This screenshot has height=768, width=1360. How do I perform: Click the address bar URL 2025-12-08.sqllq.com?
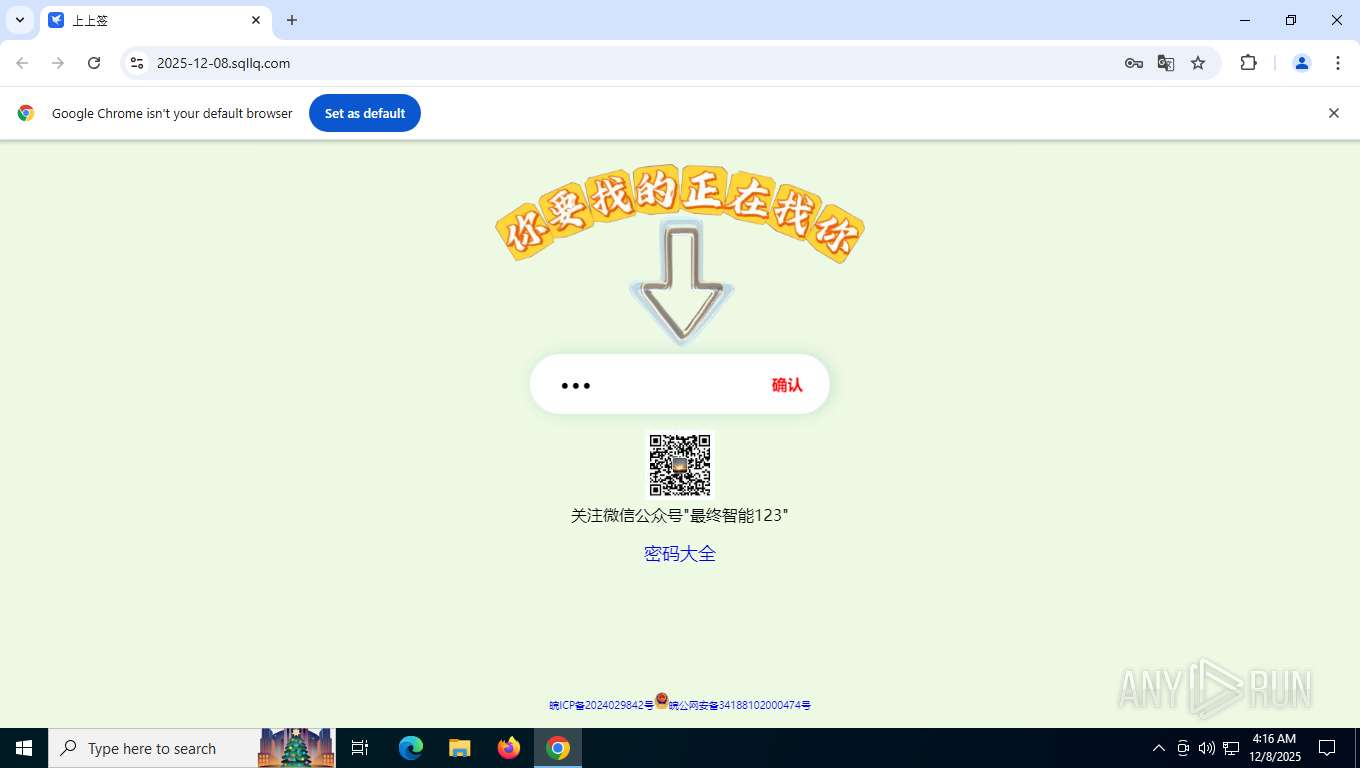point(224,63)
